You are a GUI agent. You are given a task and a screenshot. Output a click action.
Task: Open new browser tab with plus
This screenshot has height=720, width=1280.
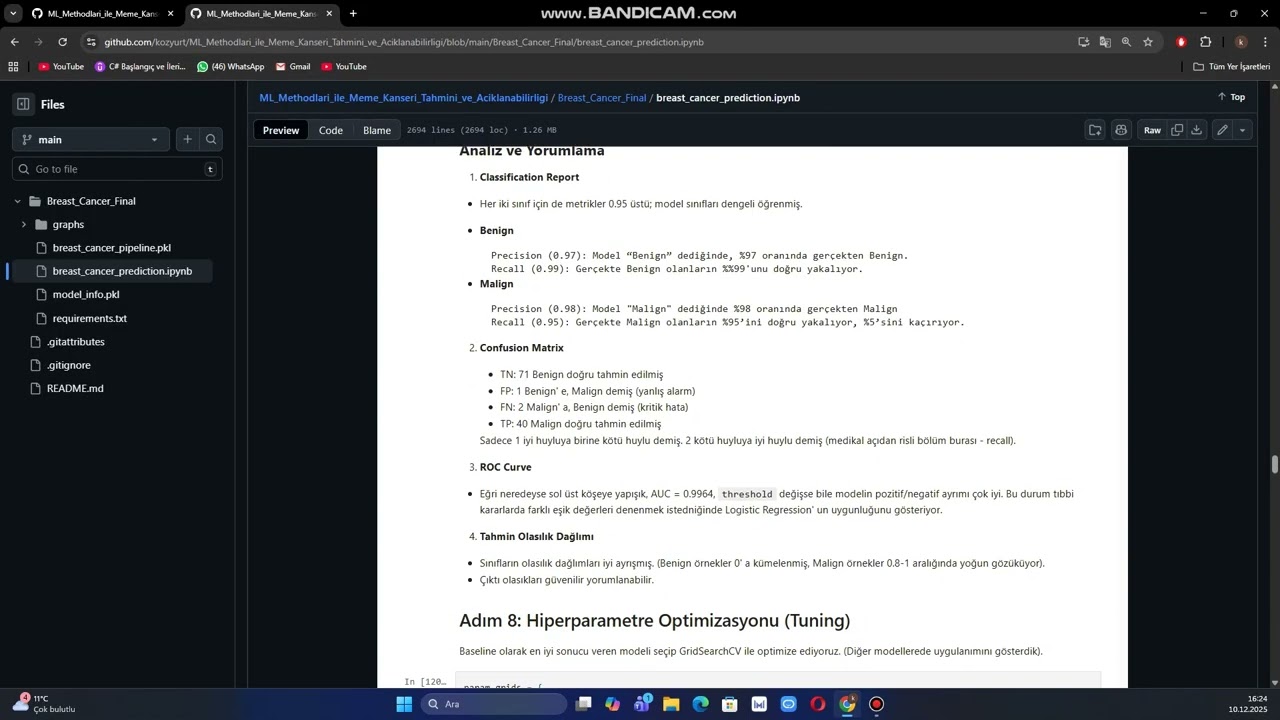point(353,14)
